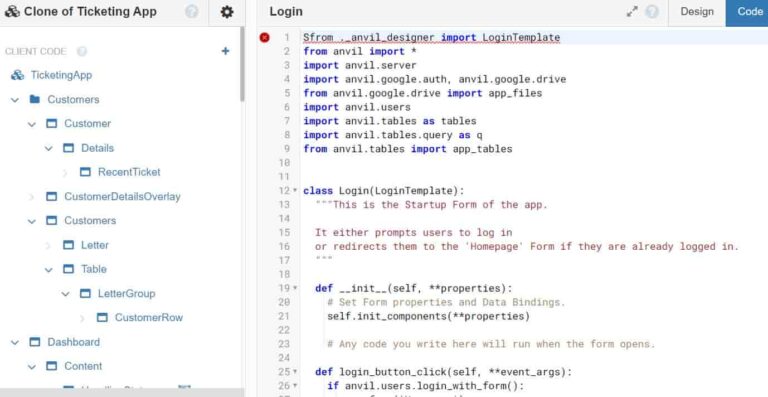Image resolution: width=768 pixels, height=397 pixels.
Task: Place cursor on line 1 import LoginTemplate
Action: coord(501,37)
